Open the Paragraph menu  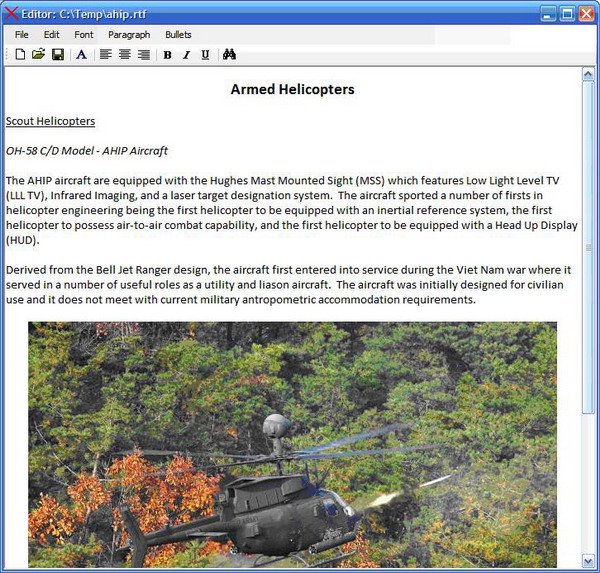tap(129, 35)
